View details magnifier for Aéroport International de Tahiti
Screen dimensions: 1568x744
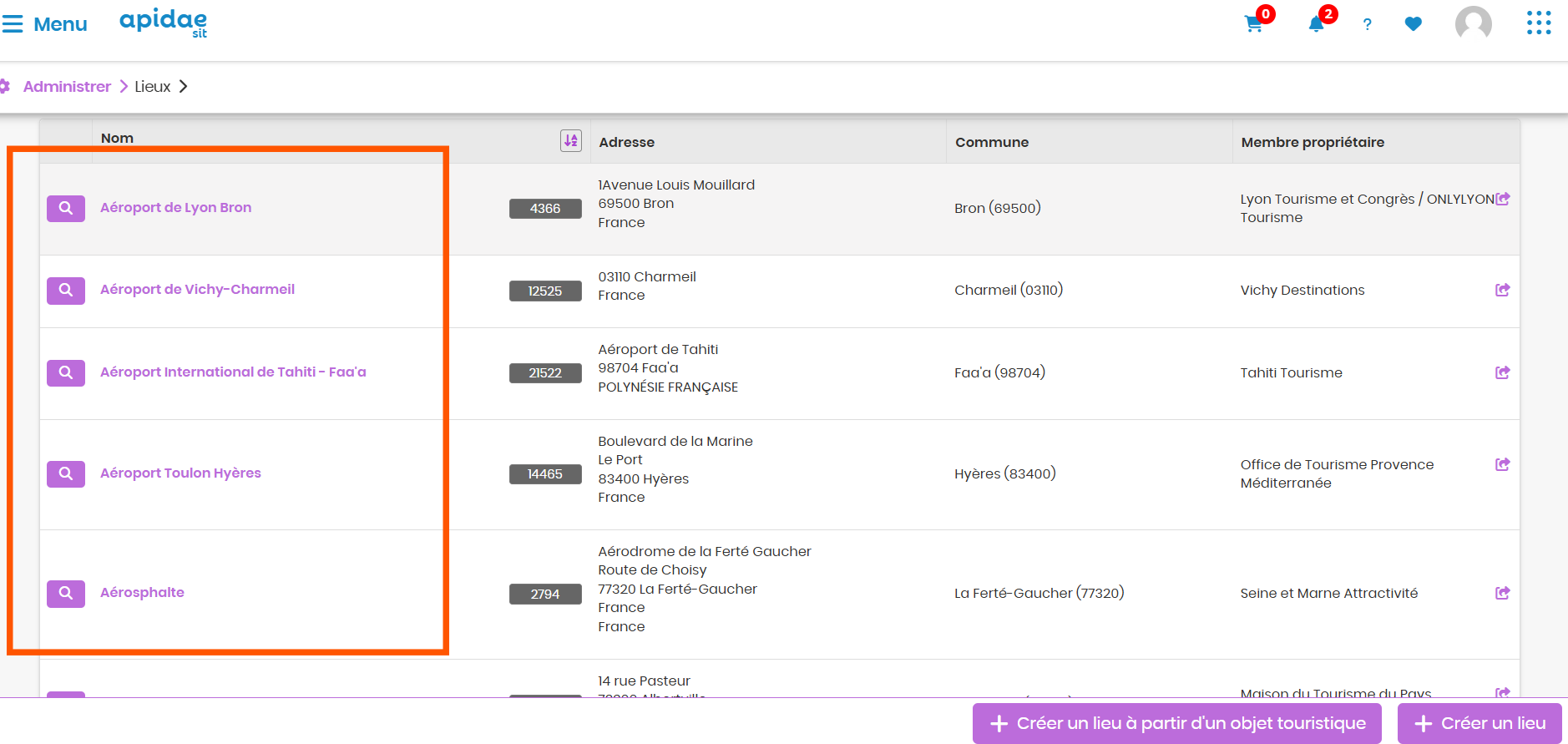pos(66,372)
